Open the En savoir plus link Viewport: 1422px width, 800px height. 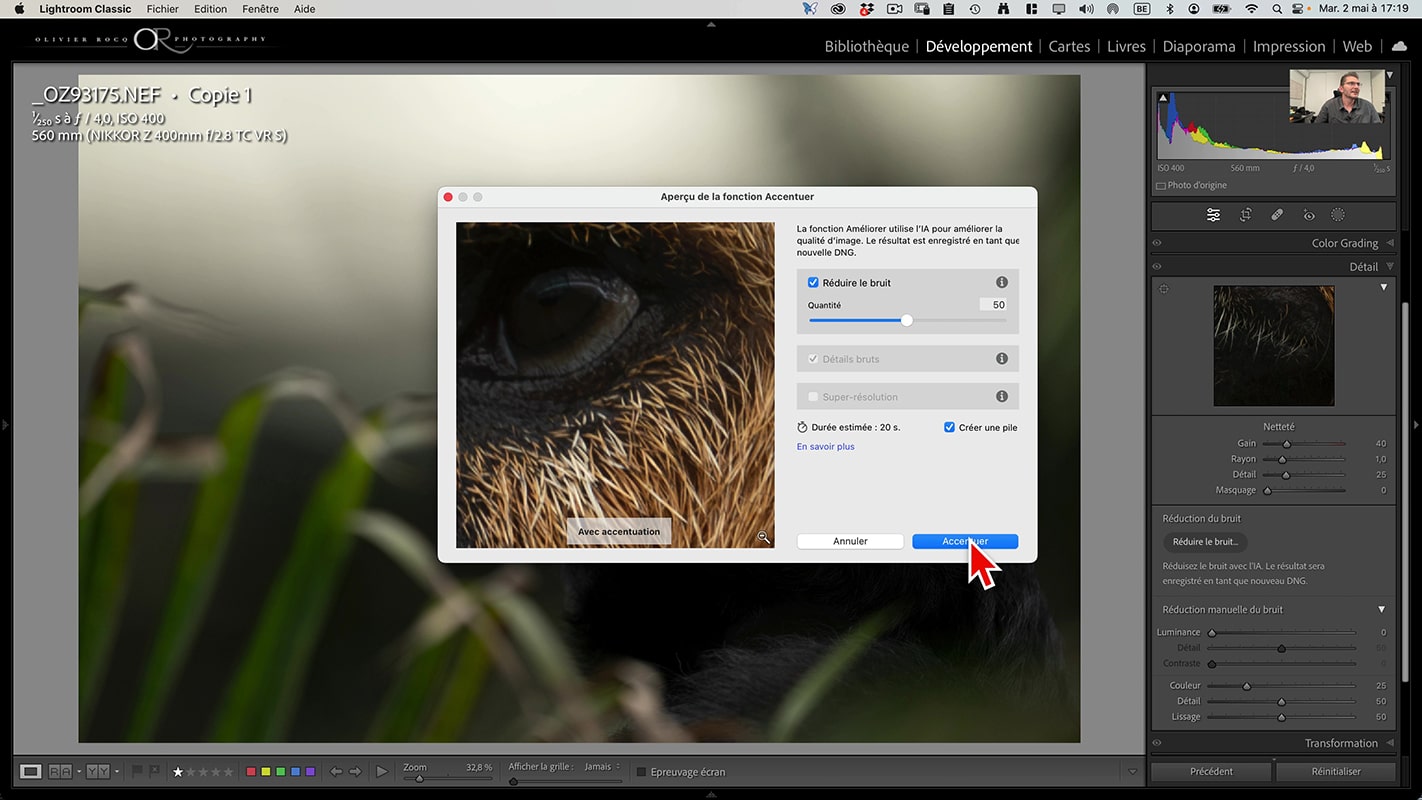tap(825, 447)
